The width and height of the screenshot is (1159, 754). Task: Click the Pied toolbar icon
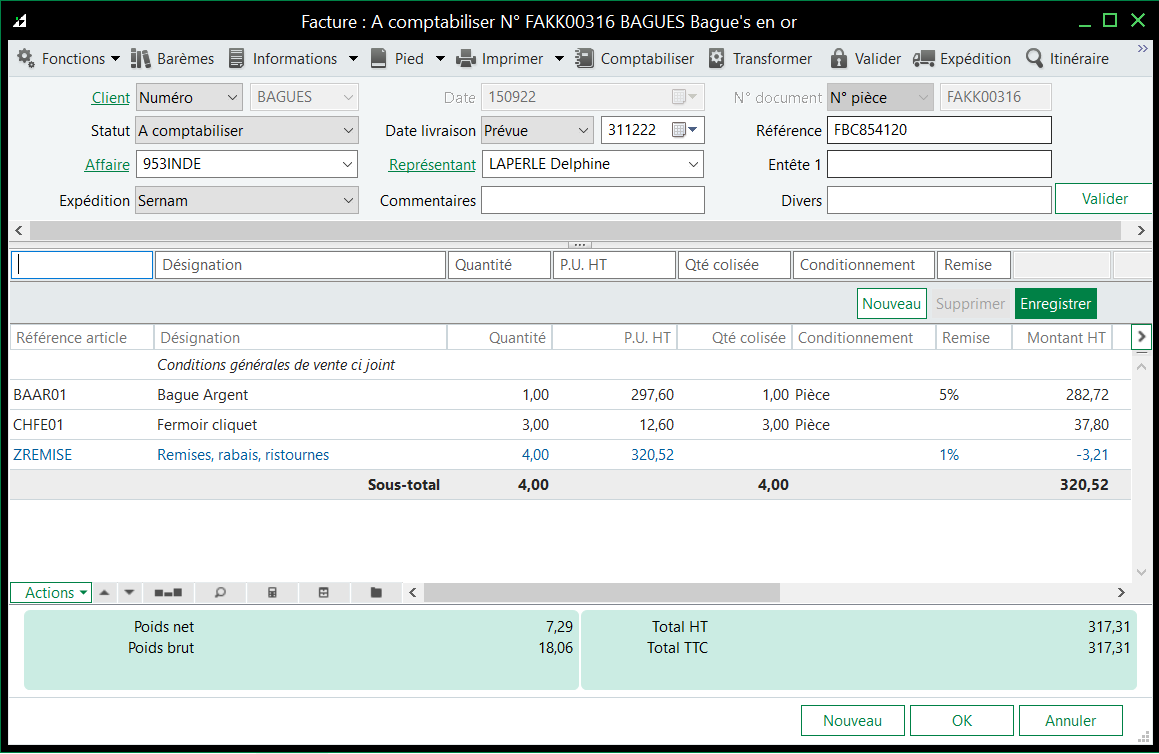point(378,58)
